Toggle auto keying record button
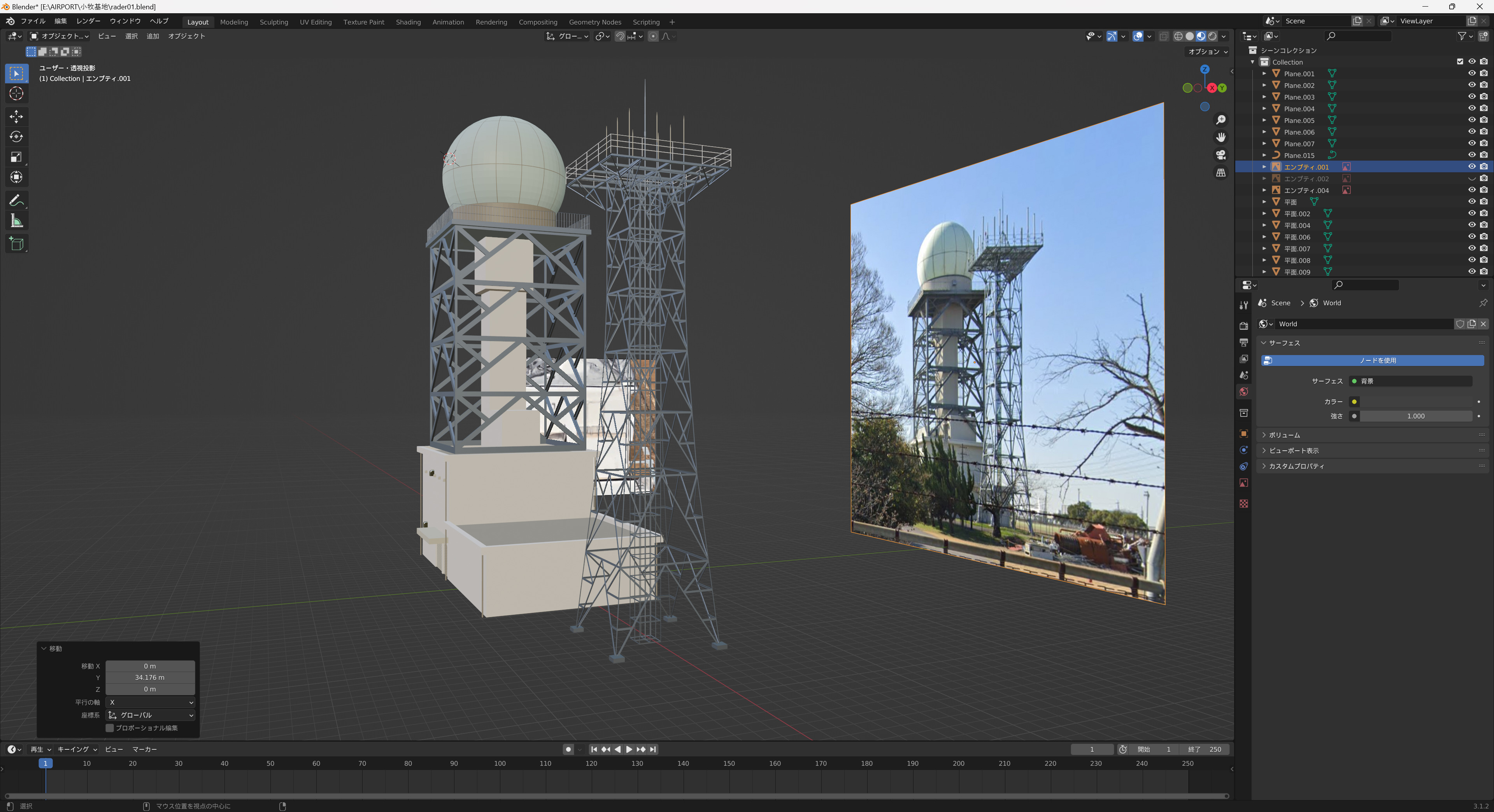The height and width of the screenshot is (812, 1494). [568, 749]
